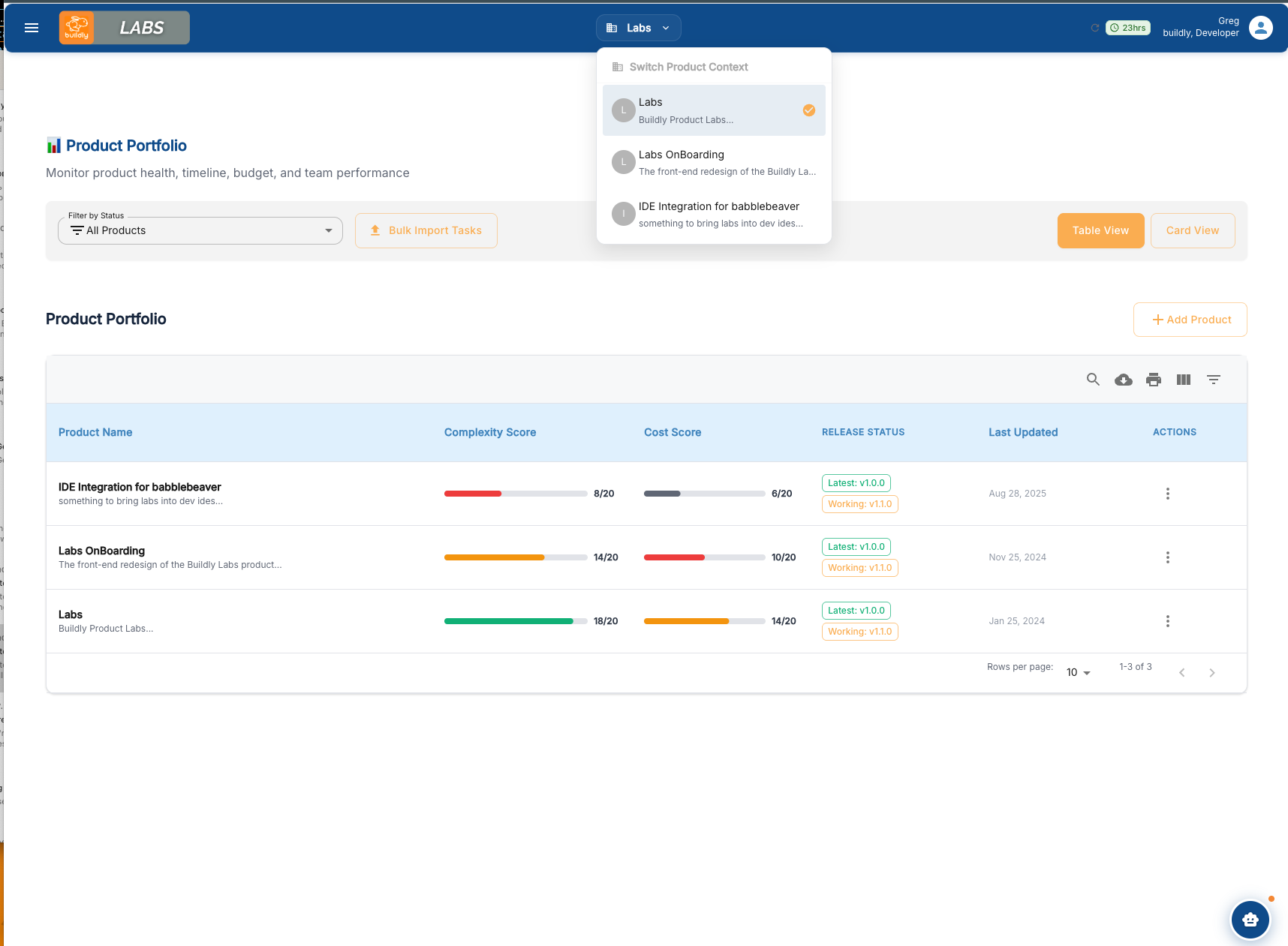Open the hamburger navigation menu
The height and width of the screenshot is (946, 1288).
[32, 28]
